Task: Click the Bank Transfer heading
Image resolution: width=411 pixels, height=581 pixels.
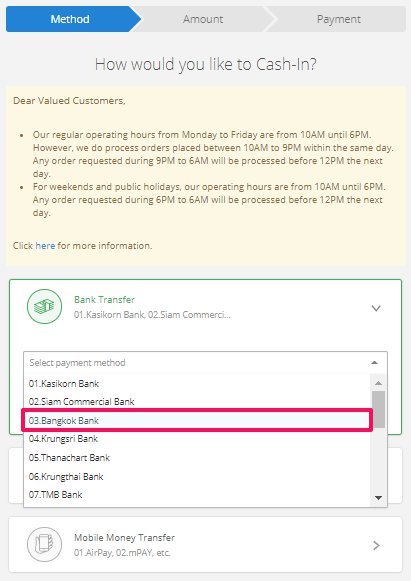Action: point(105,299)
